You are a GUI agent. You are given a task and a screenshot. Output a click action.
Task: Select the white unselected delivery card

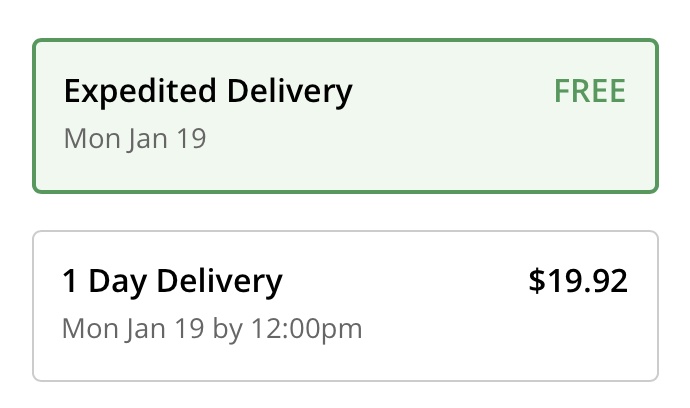click(x=345, y=305)
